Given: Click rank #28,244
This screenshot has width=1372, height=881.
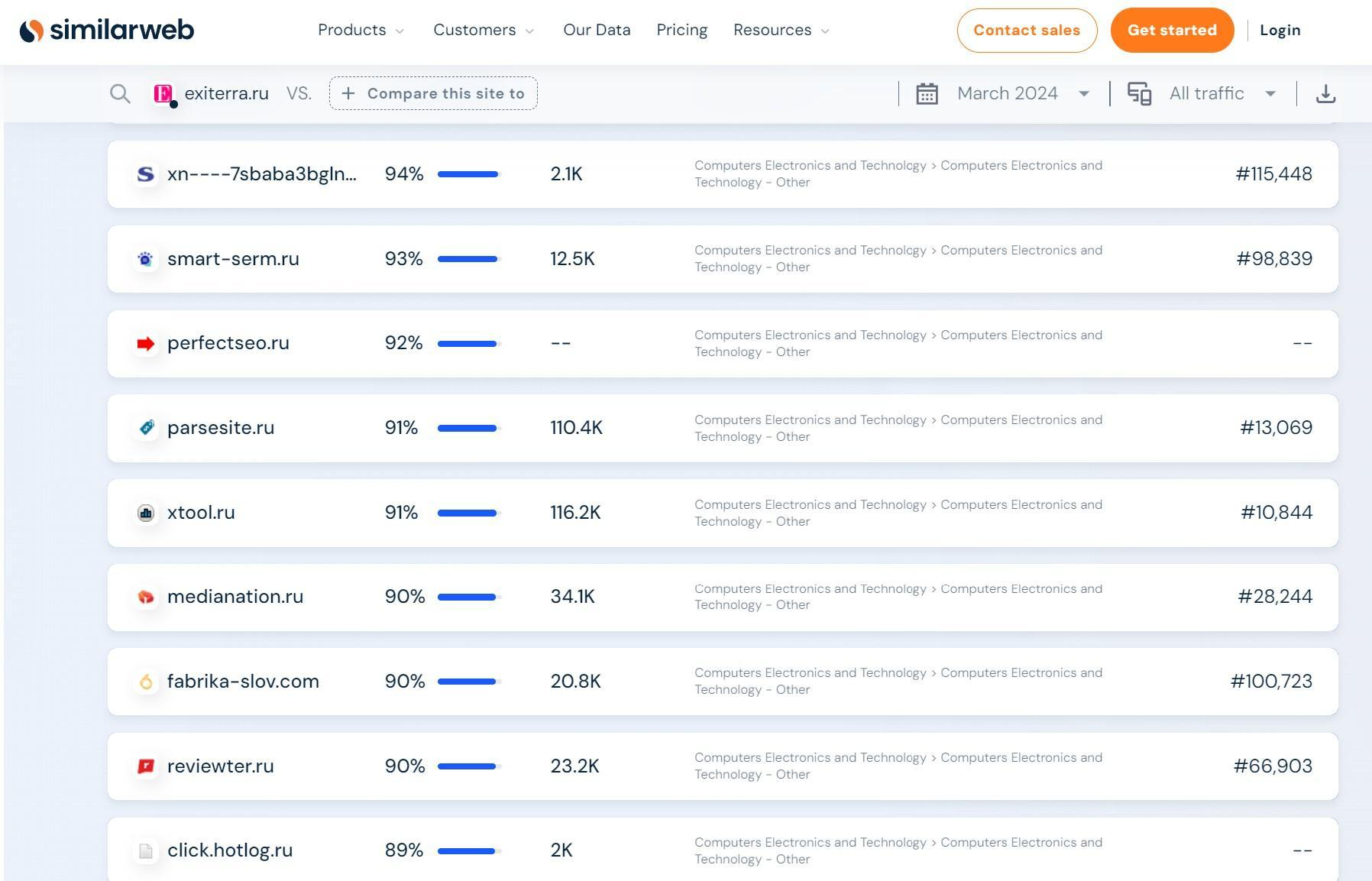Looking at the screenshot, I should pyautogui.click(x=1275, y=597).
